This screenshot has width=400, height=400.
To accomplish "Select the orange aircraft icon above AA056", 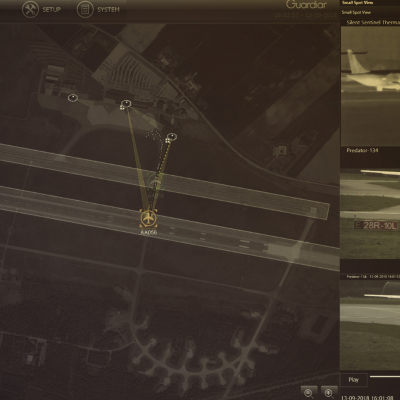I will pos(148,218).
